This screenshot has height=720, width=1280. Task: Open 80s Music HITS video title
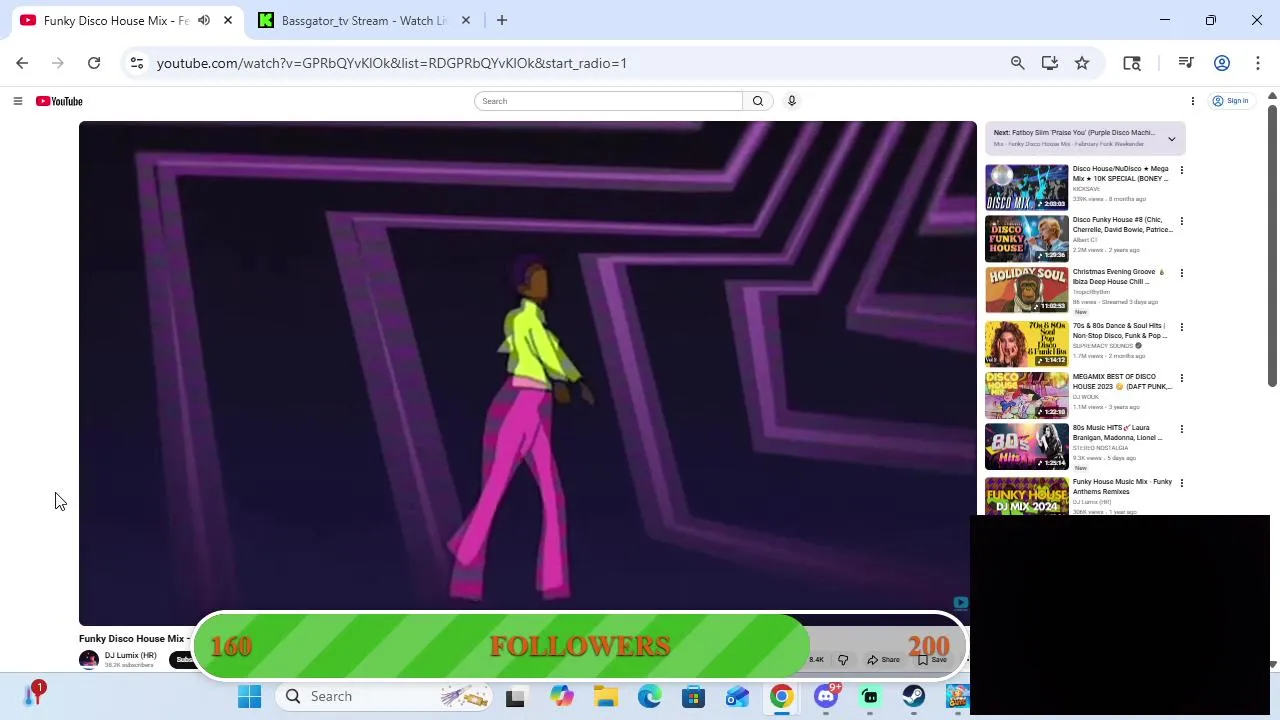[1117, 433]
